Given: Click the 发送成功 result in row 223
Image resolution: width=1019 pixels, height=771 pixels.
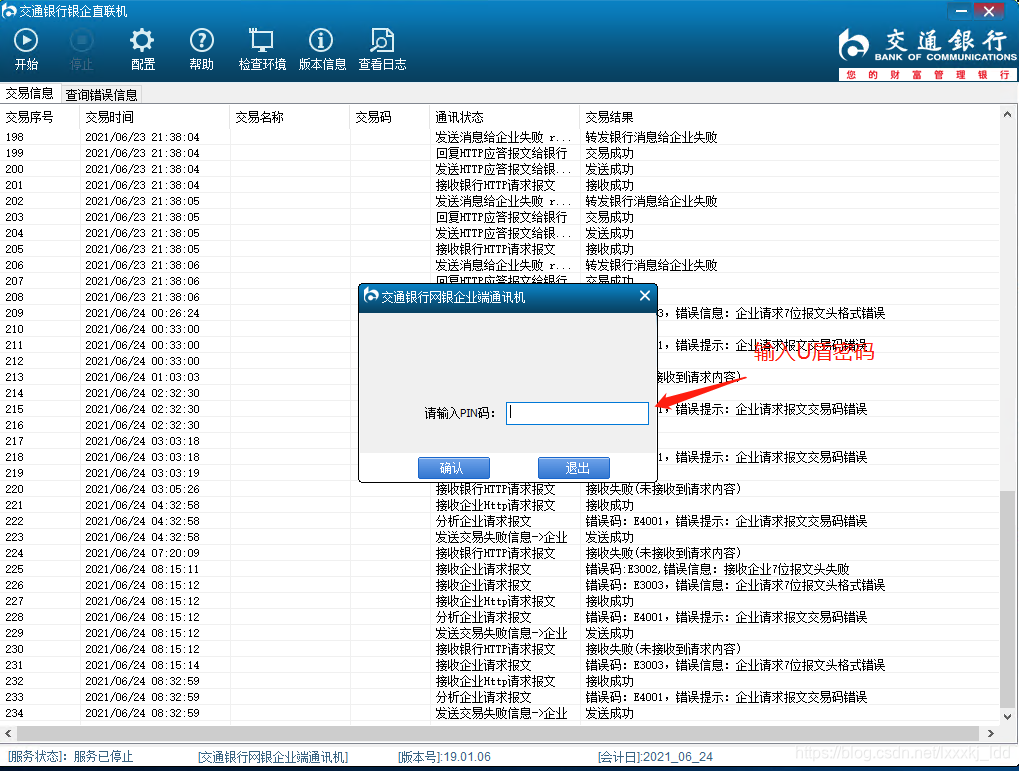Looking at the screenshot, I should (610, 538).
